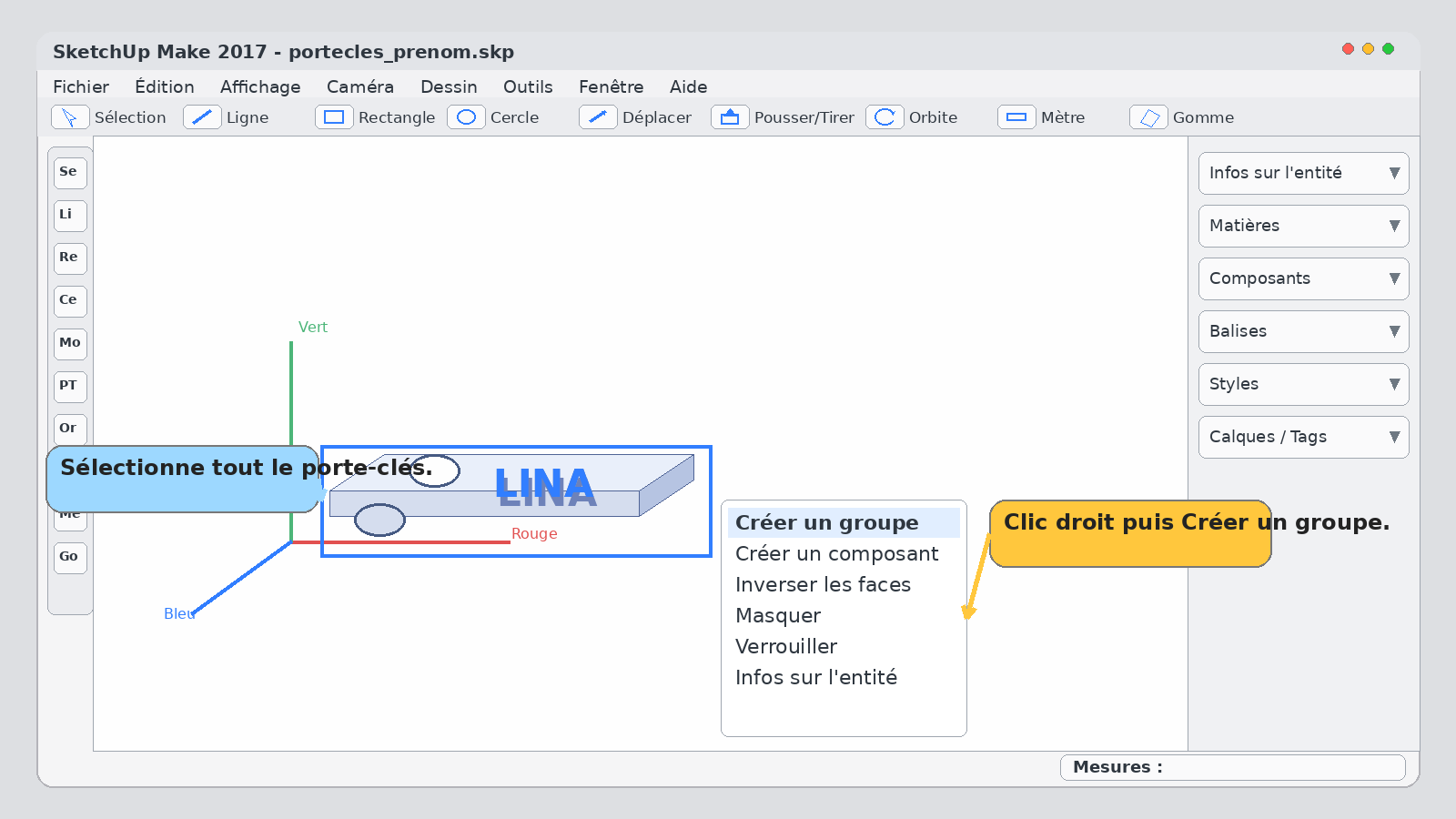Image resolution: width=1456 pixels, height=819 pixels.
Task: Choose Créer un groupe in context menu
Action: coord(844,522)
